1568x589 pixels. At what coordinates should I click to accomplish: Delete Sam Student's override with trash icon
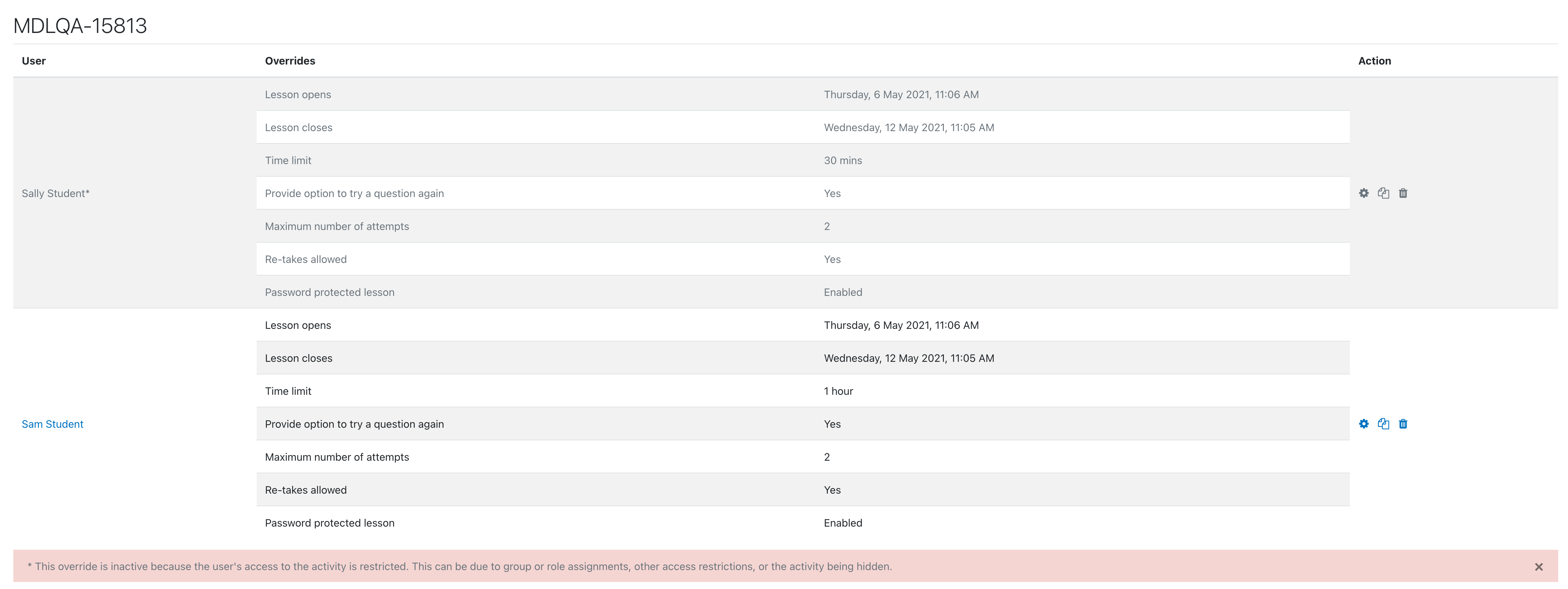tap(1403, 424)
